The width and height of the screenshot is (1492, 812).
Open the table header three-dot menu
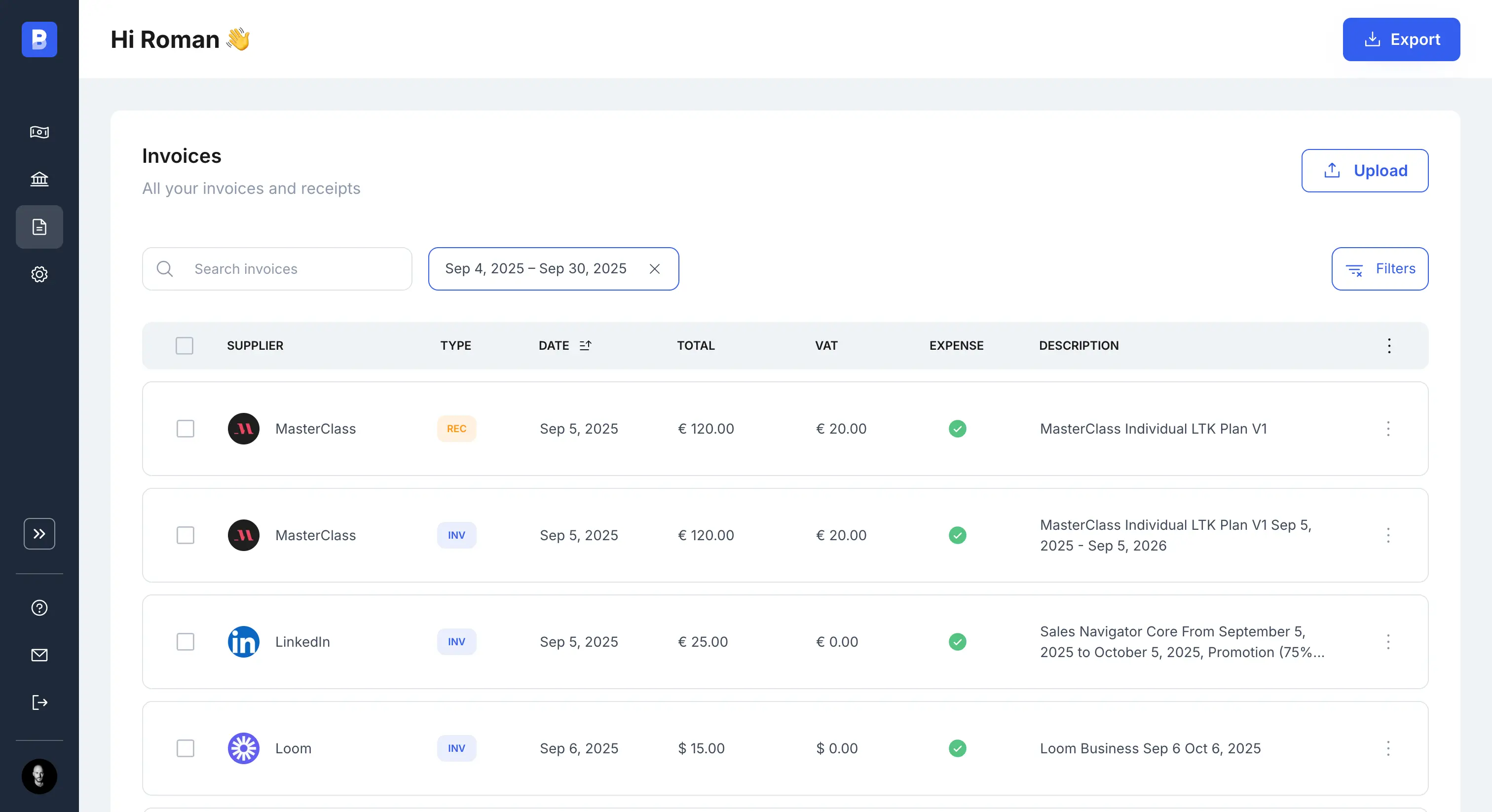[x=1389, y=345]
